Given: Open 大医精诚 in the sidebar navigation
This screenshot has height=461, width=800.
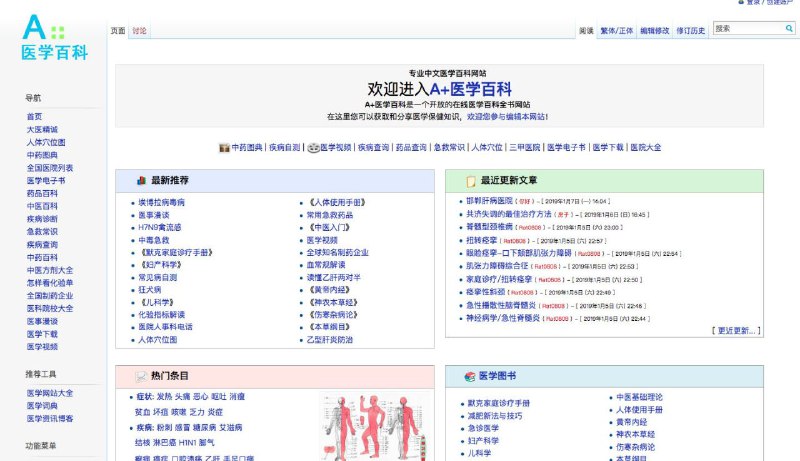Looking at the screenshot, I should [x=42, y=130].
